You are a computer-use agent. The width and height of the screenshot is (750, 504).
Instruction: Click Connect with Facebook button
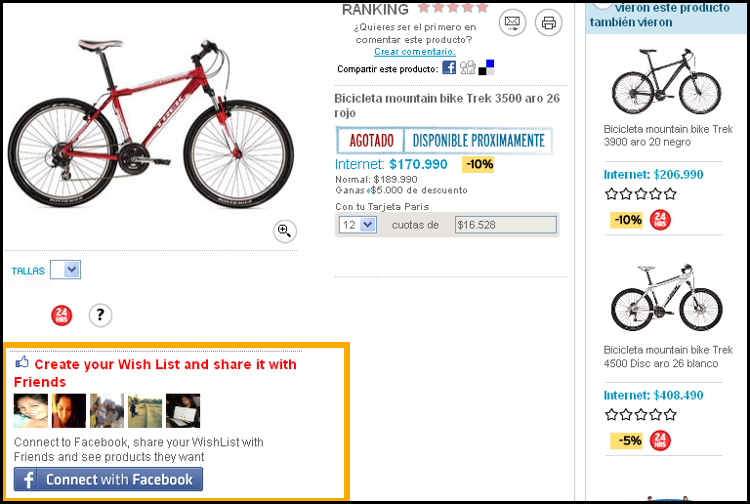tap(108, 479)
